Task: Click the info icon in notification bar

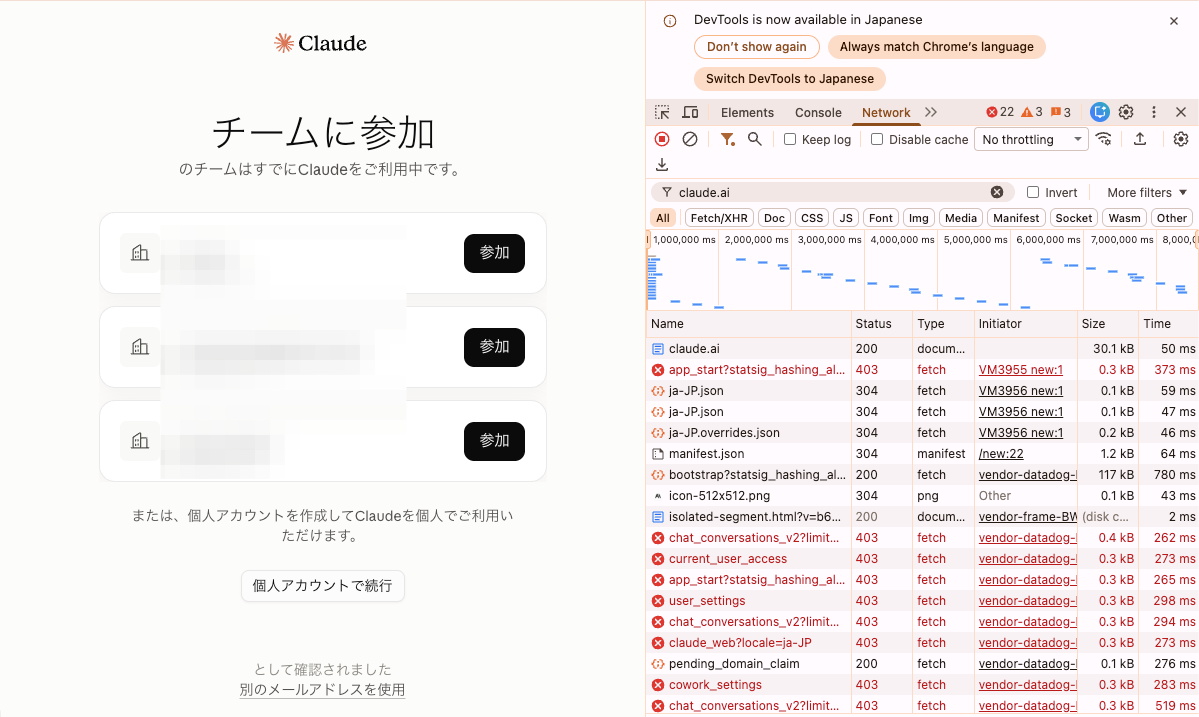Action: click(x=670, y=21)
